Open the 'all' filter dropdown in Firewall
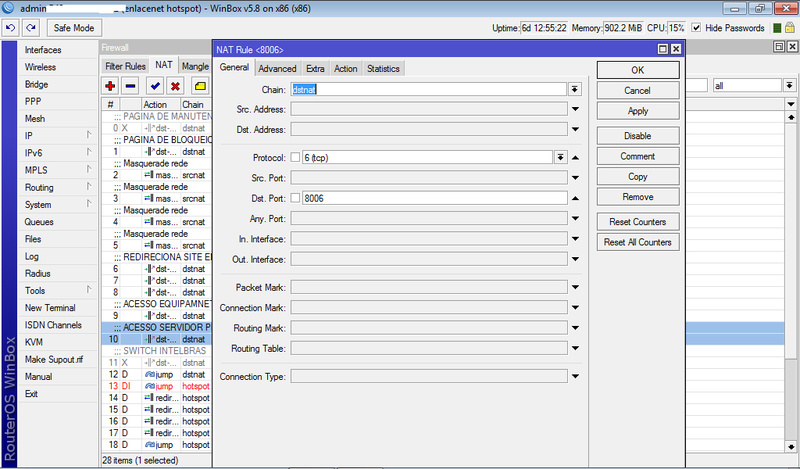 pos(789,85)
